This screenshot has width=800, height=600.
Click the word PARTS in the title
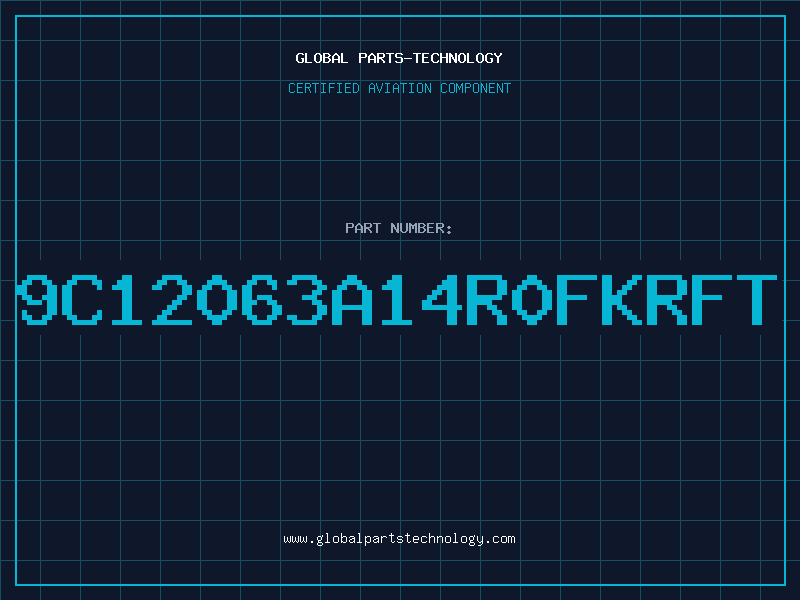click(381, 58)
